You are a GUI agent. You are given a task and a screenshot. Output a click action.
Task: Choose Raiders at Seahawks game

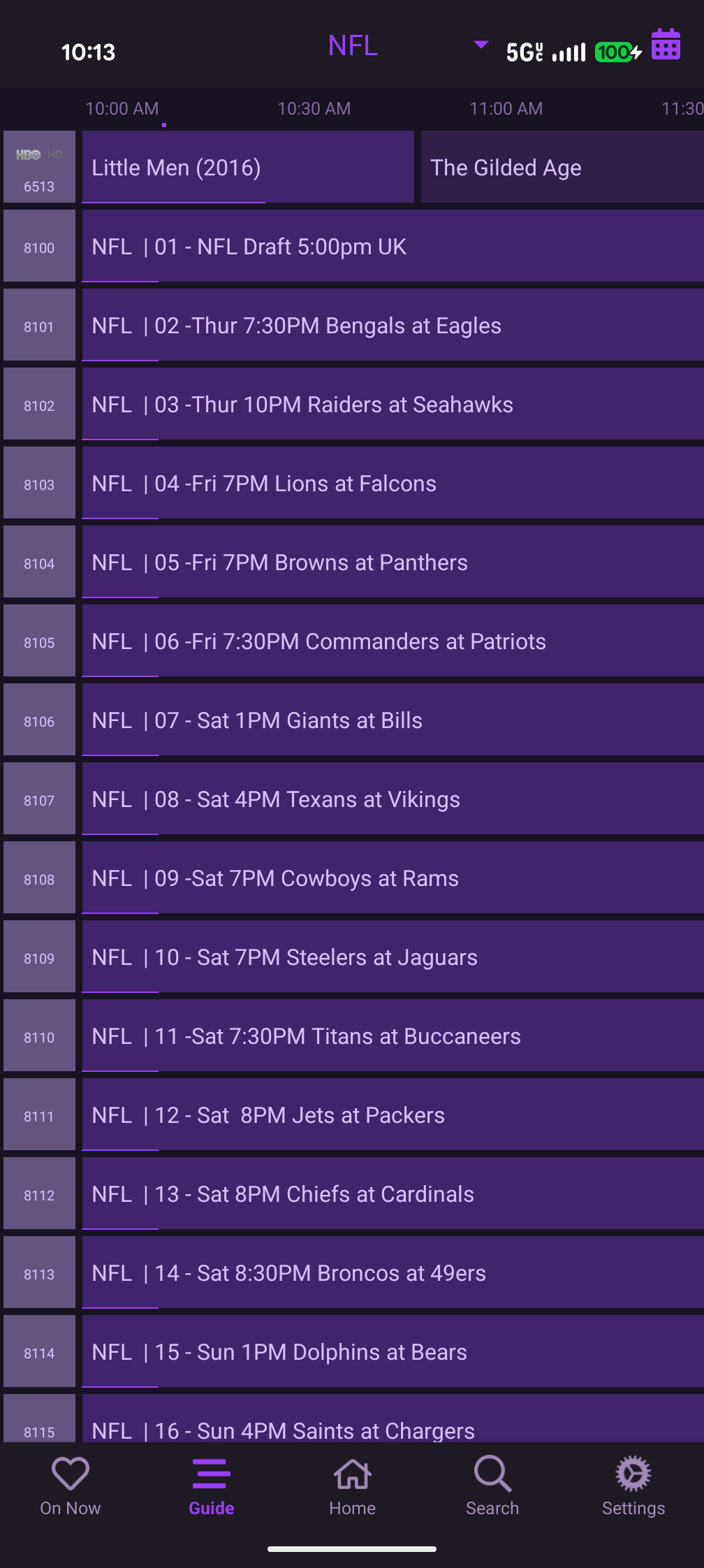(x=393, y=405)
